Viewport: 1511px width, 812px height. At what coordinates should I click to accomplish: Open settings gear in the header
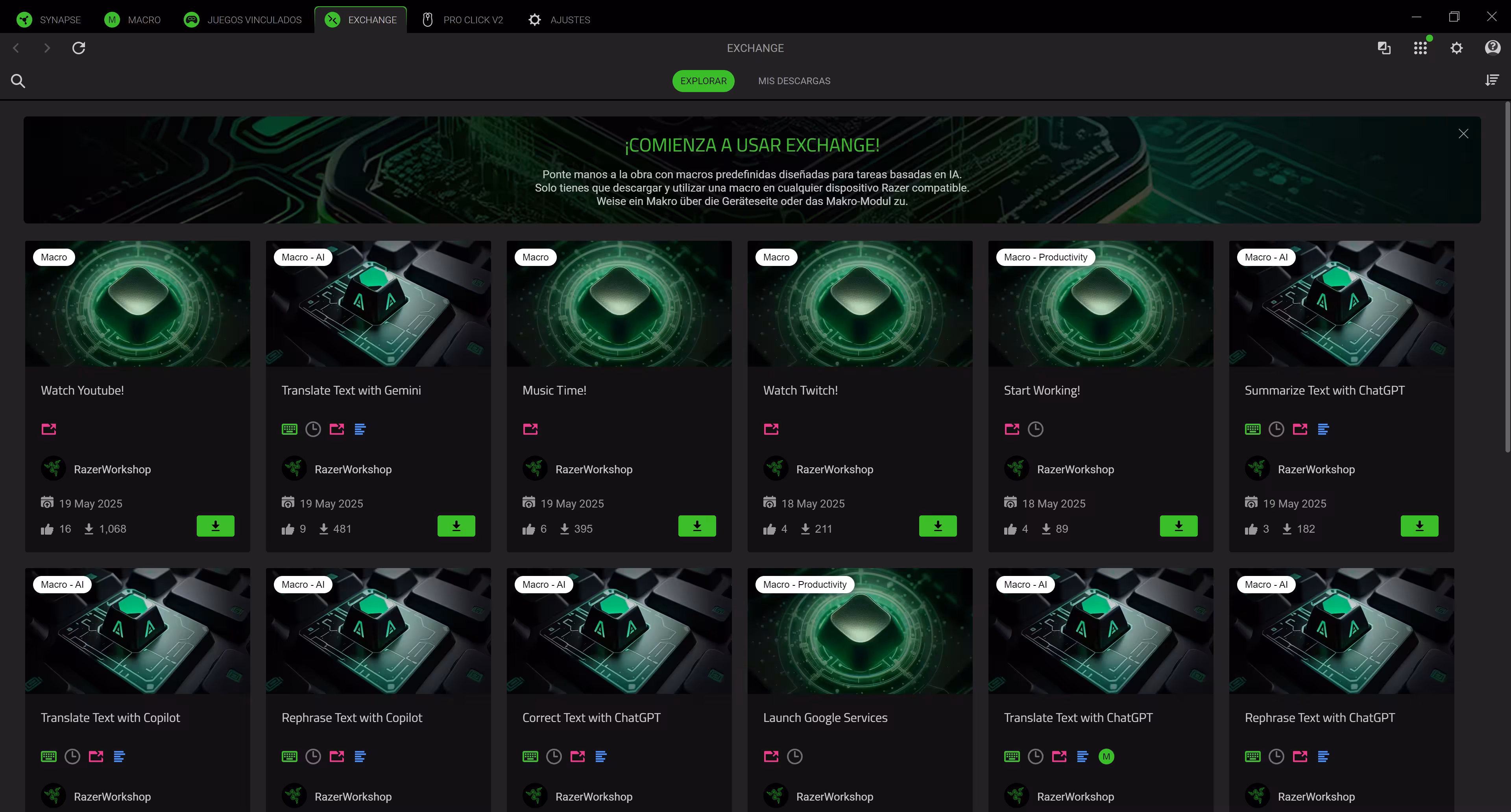[x=1456, y=48]
